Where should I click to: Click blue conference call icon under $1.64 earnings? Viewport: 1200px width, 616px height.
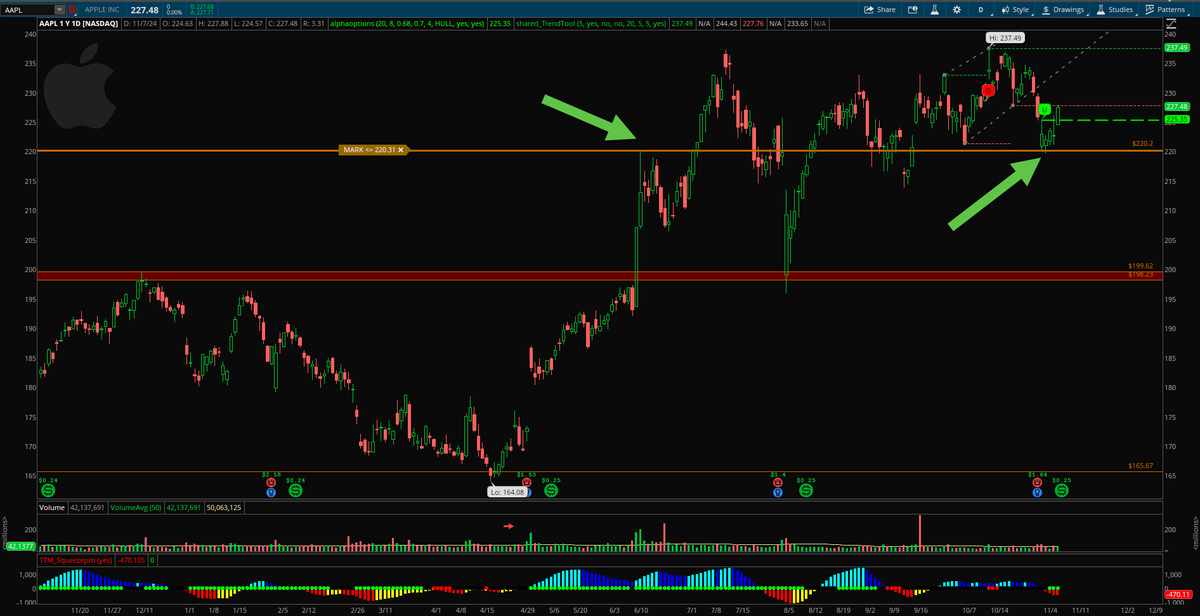point(1038,492)
